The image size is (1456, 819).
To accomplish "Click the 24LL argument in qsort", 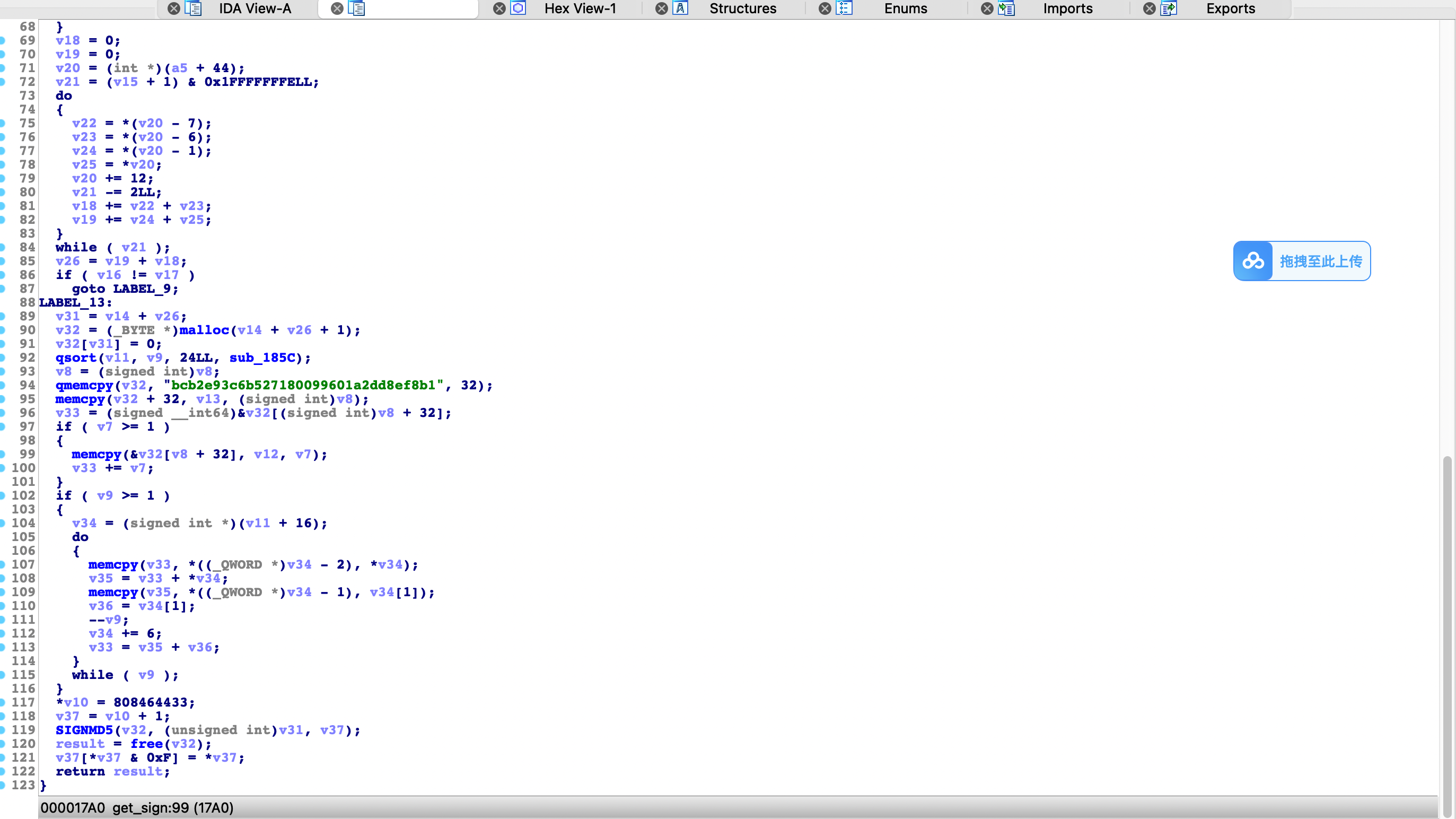I will tap(196, 358).
